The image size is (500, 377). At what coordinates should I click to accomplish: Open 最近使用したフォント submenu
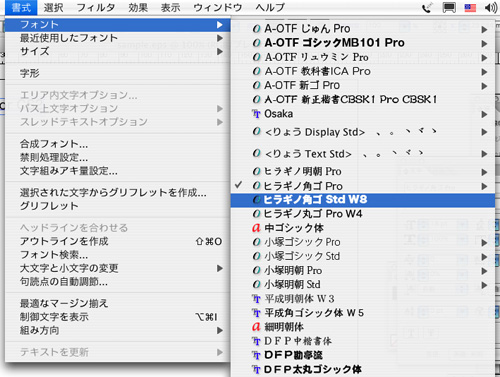118,38
